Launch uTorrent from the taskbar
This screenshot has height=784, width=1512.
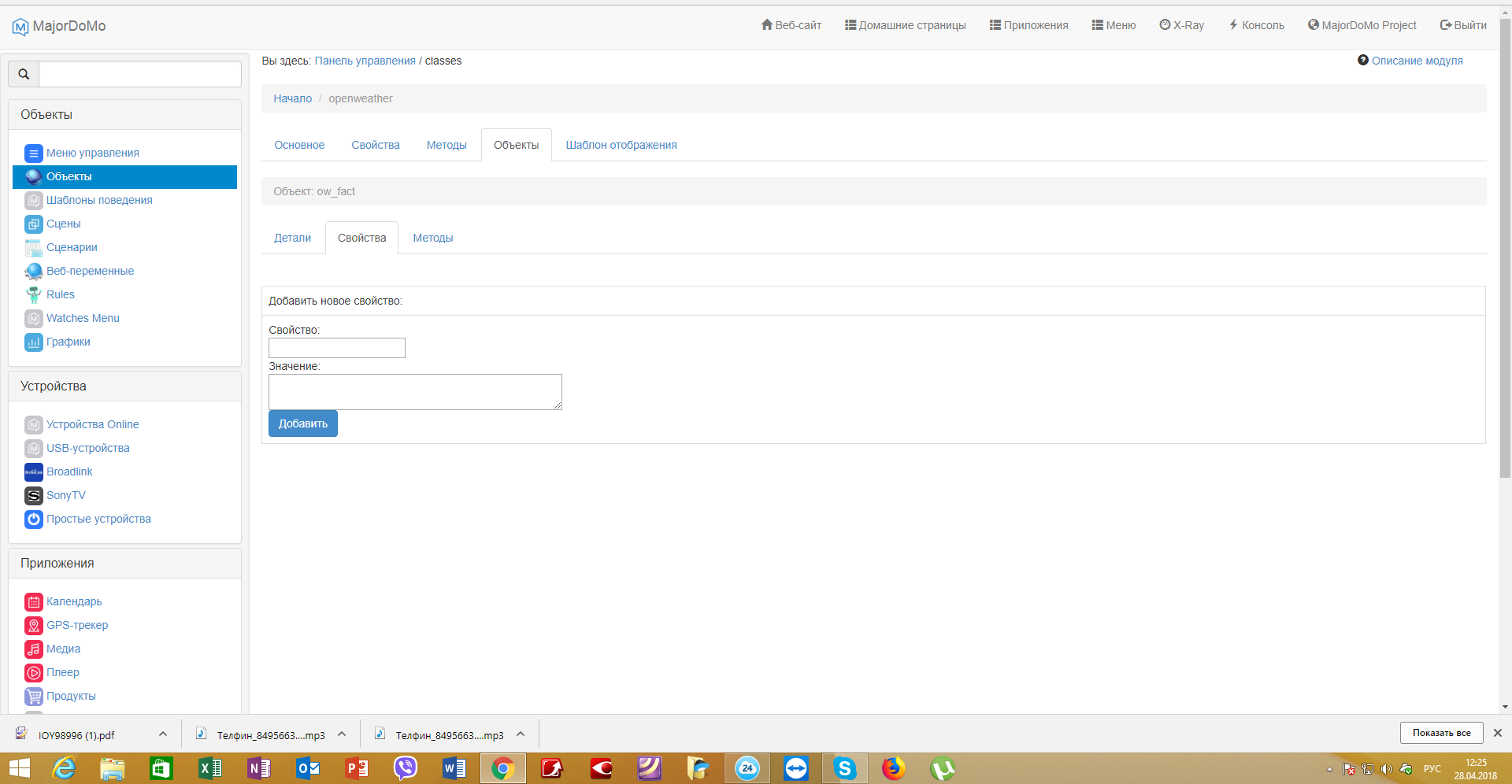point(942,768)
